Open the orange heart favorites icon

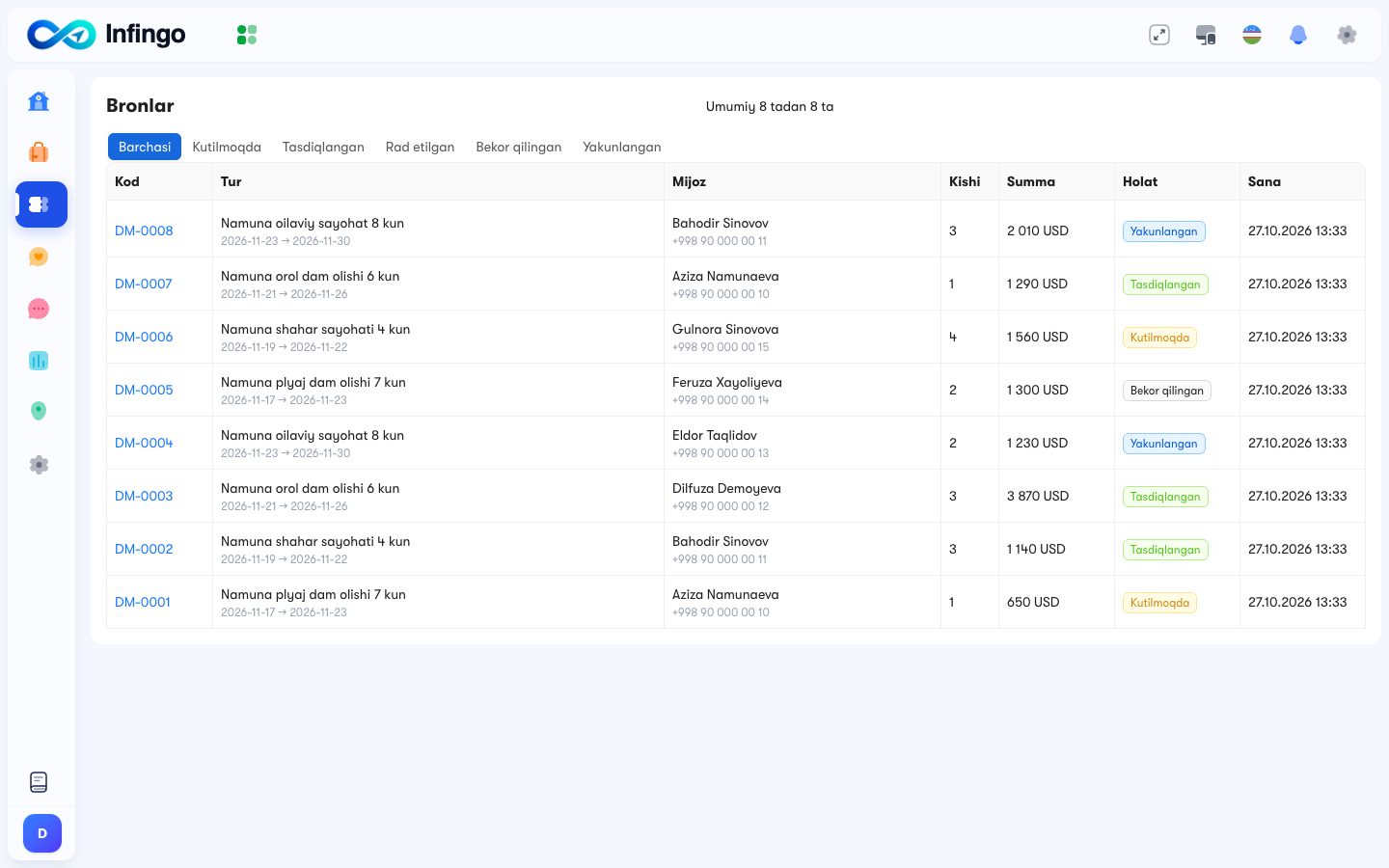[39, 257]
